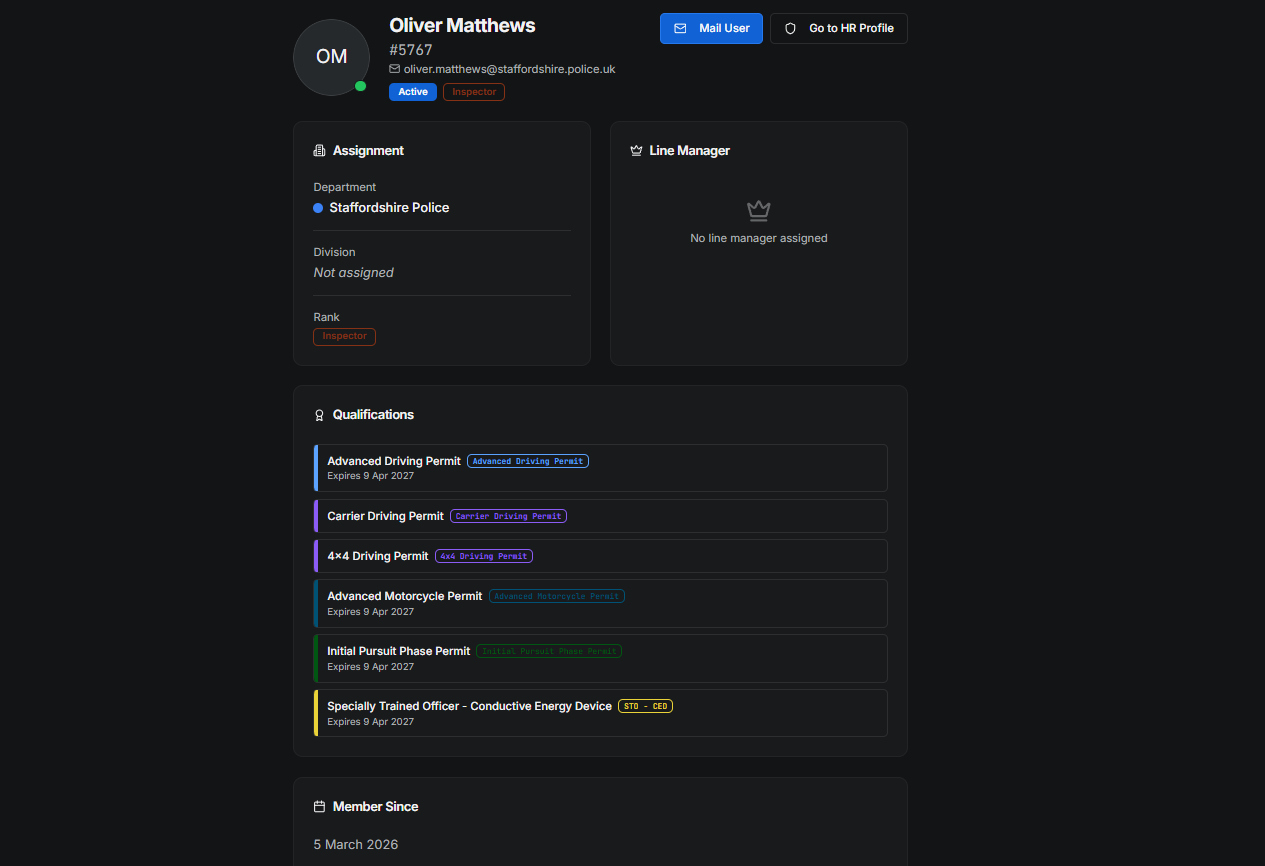The width and height of the screenshot is (1265, 866).
Task: Send mail via Mail User button
Action: click(711, 28)
